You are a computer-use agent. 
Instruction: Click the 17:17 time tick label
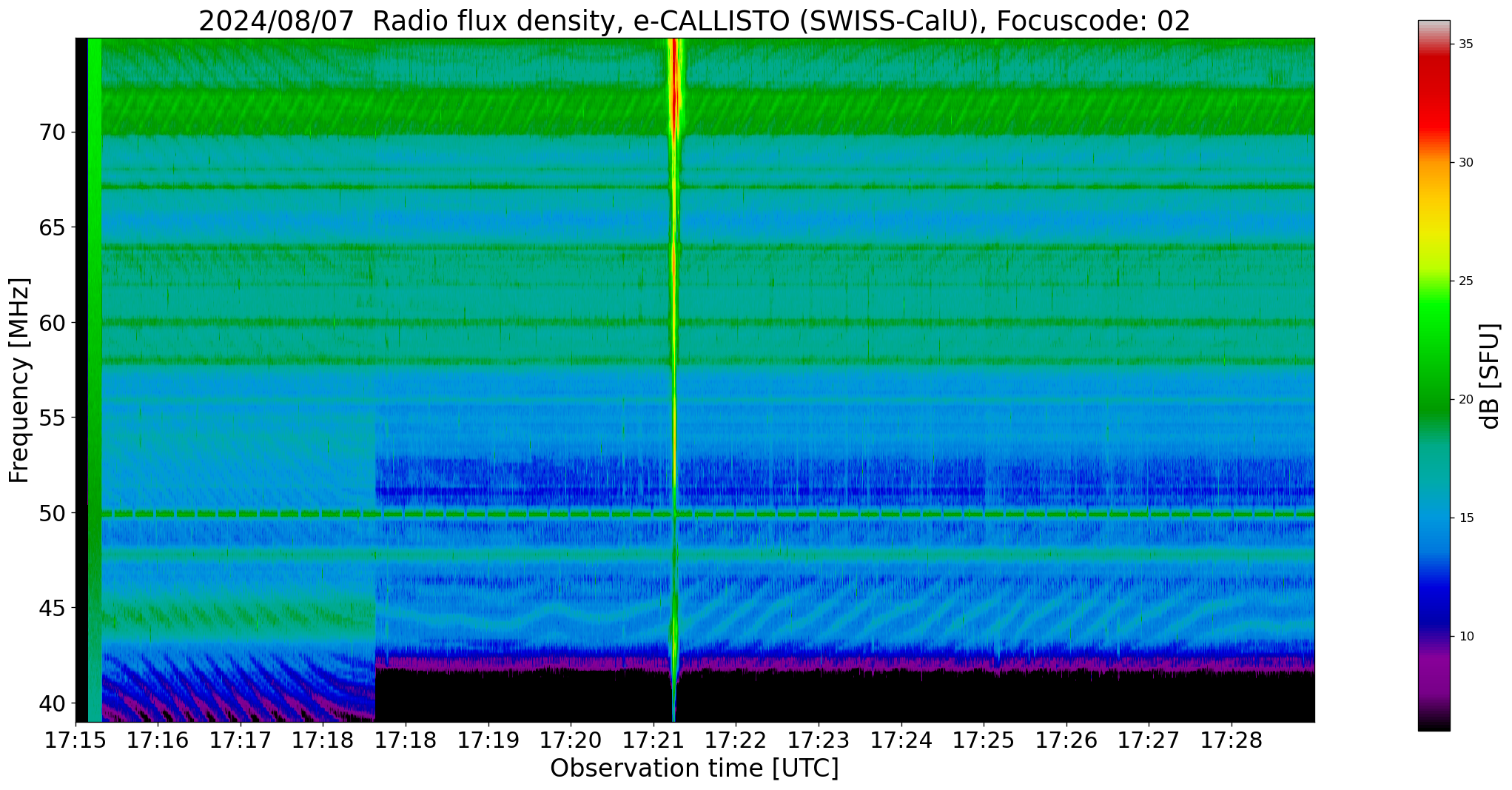tap(241, 740)
